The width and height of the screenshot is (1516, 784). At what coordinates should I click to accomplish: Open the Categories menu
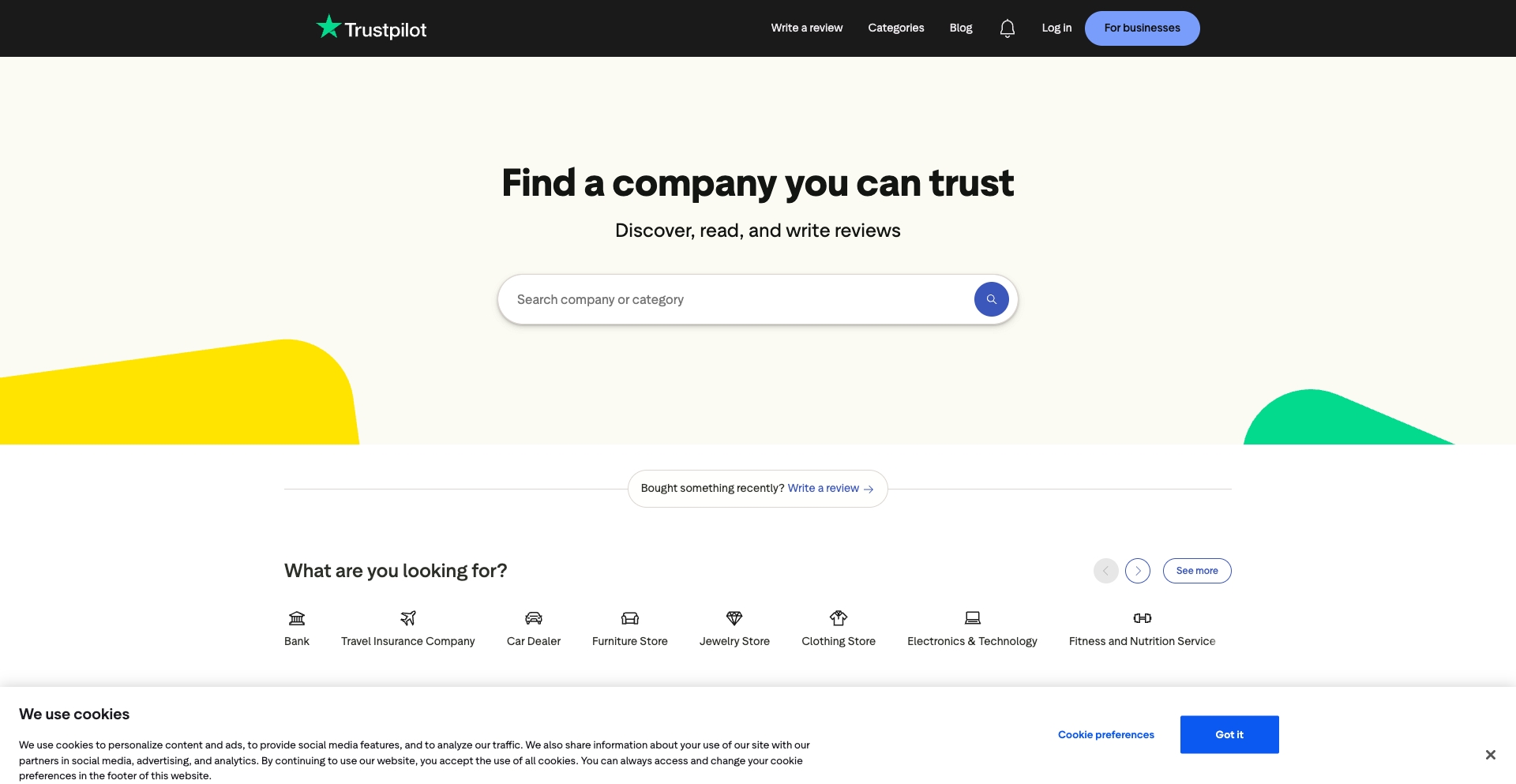895,28
